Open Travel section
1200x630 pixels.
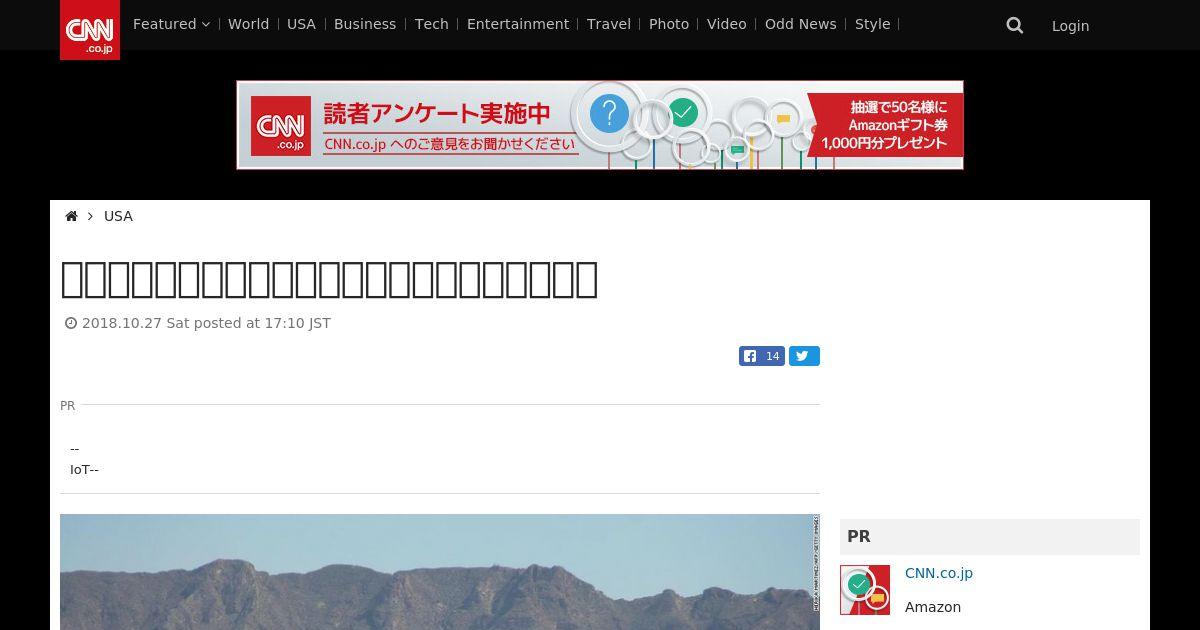coord(609,24)
